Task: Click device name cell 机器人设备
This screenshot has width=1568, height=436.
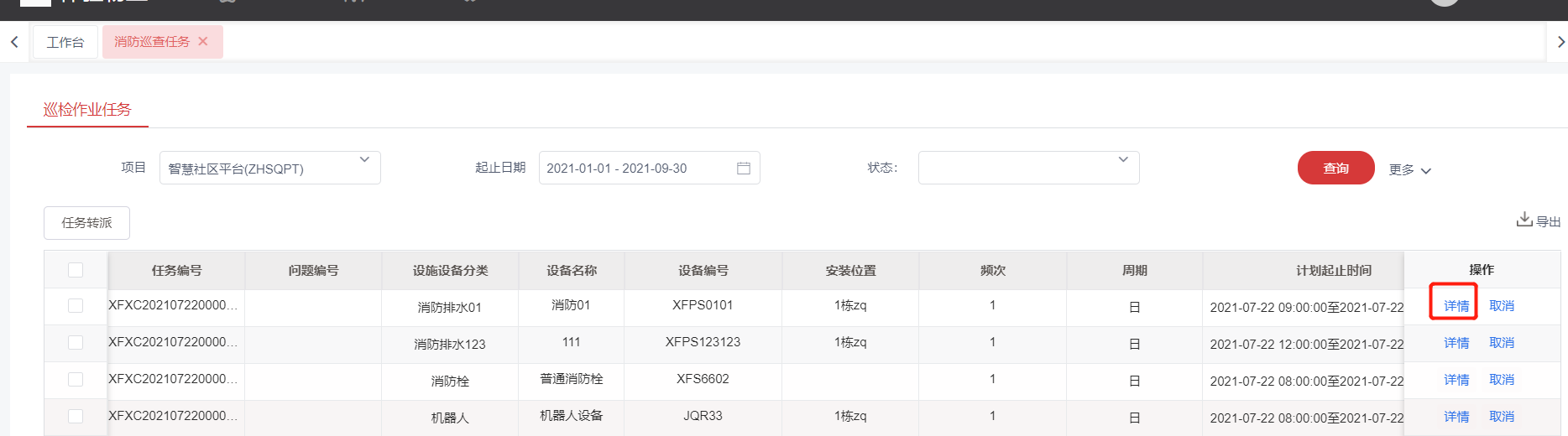Action: point(572,416)
